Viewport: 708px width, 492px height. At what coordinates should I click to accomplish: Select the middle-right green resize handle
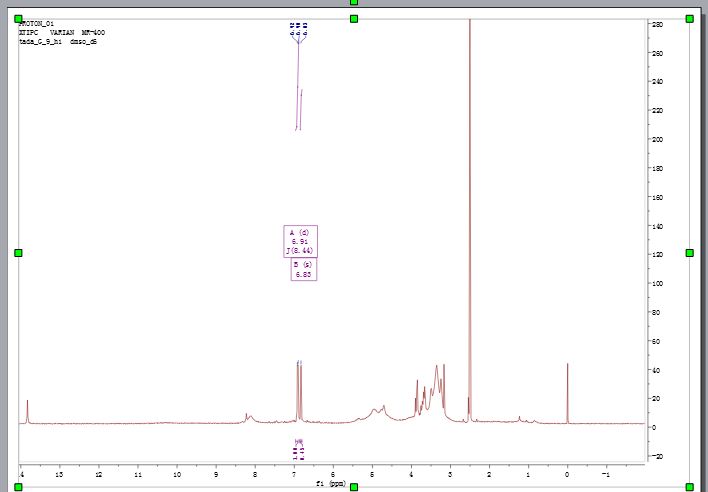689,253
